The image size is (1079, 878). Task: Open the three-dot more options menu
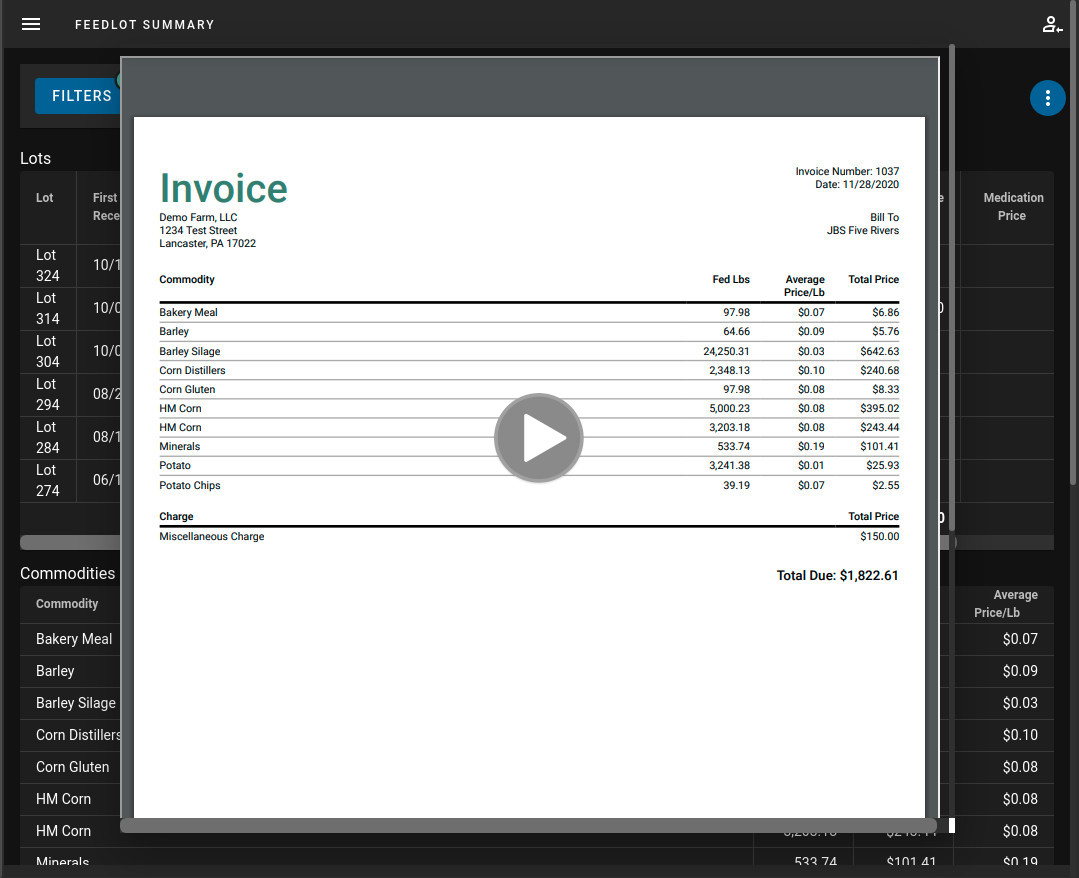(1047, 98)
